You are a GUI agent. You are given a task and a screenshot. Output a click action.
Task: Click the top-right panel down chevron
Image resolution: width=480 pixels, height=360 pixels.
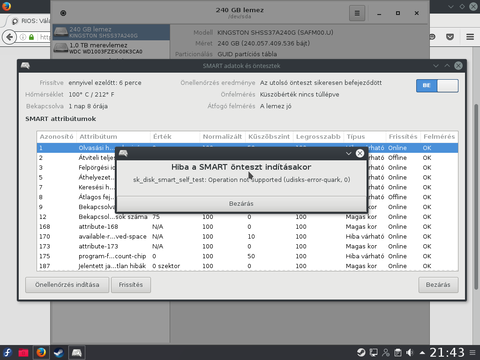(451, 6)
